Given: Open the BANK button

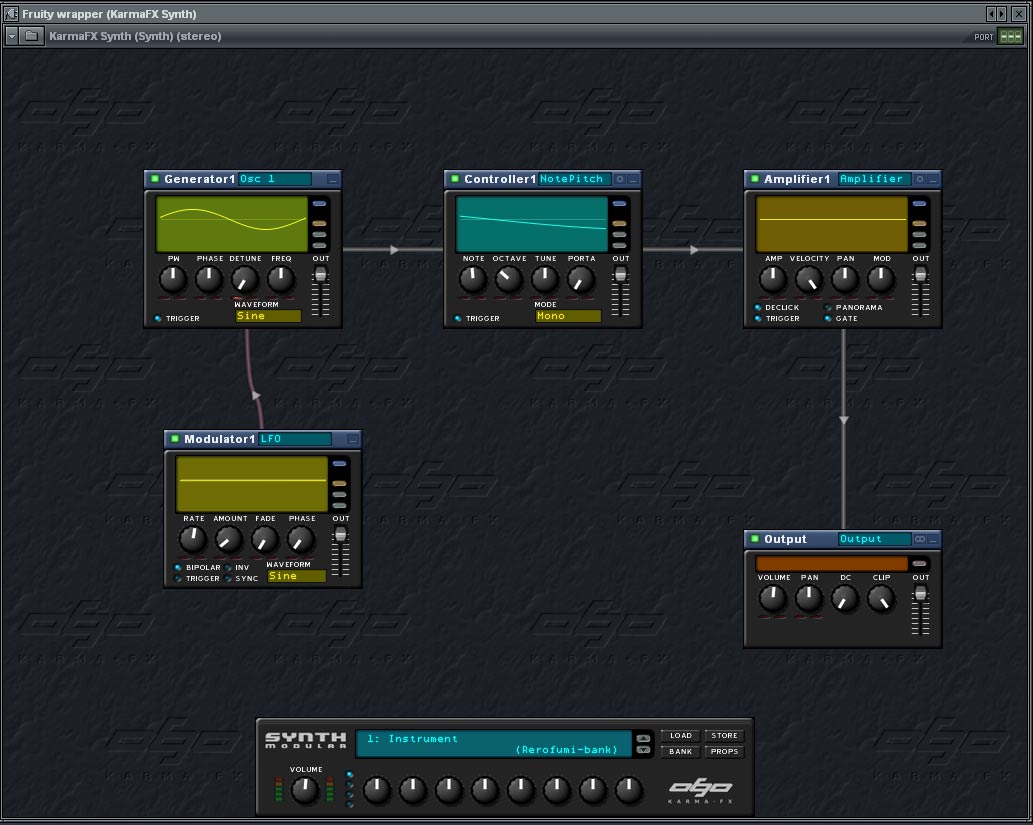Looking at the screenshot, I should click(681, 751).
